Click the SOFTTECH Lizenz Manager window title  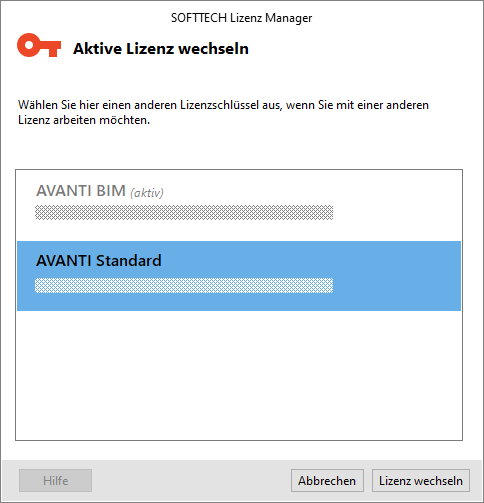[241, 18]
